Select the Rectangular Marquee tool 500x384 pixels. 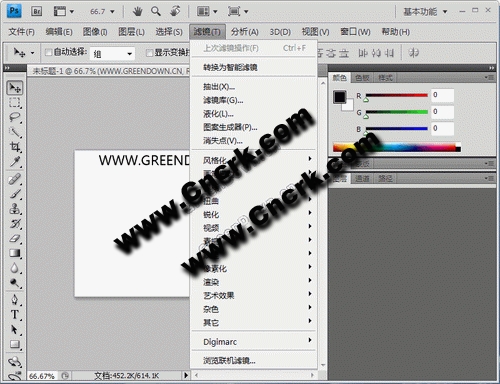[x=15, y=103]
